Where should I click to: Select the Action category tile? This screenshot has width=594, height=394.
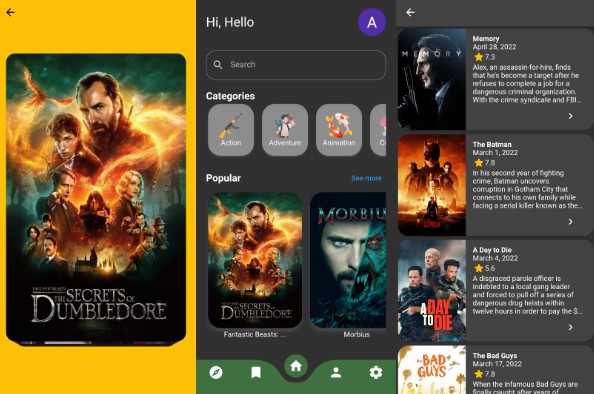tap(231, 130)
